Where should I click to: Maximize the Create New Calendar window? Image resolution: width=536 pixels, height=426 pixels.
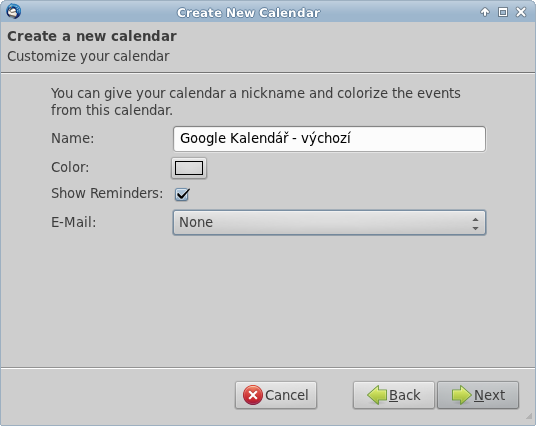pyautogui.click(x=503, y=12)
